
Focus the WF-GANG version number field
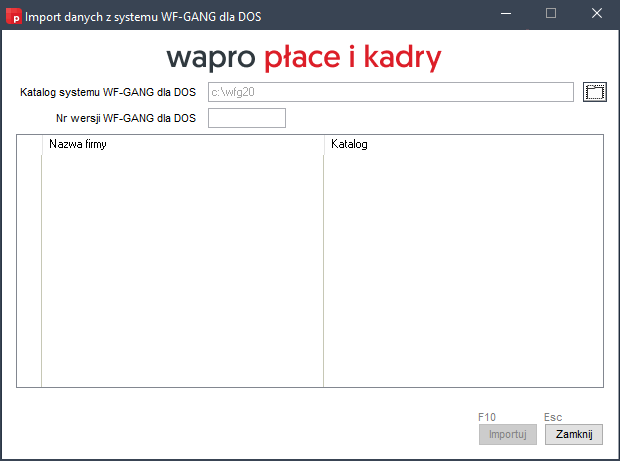247,118
